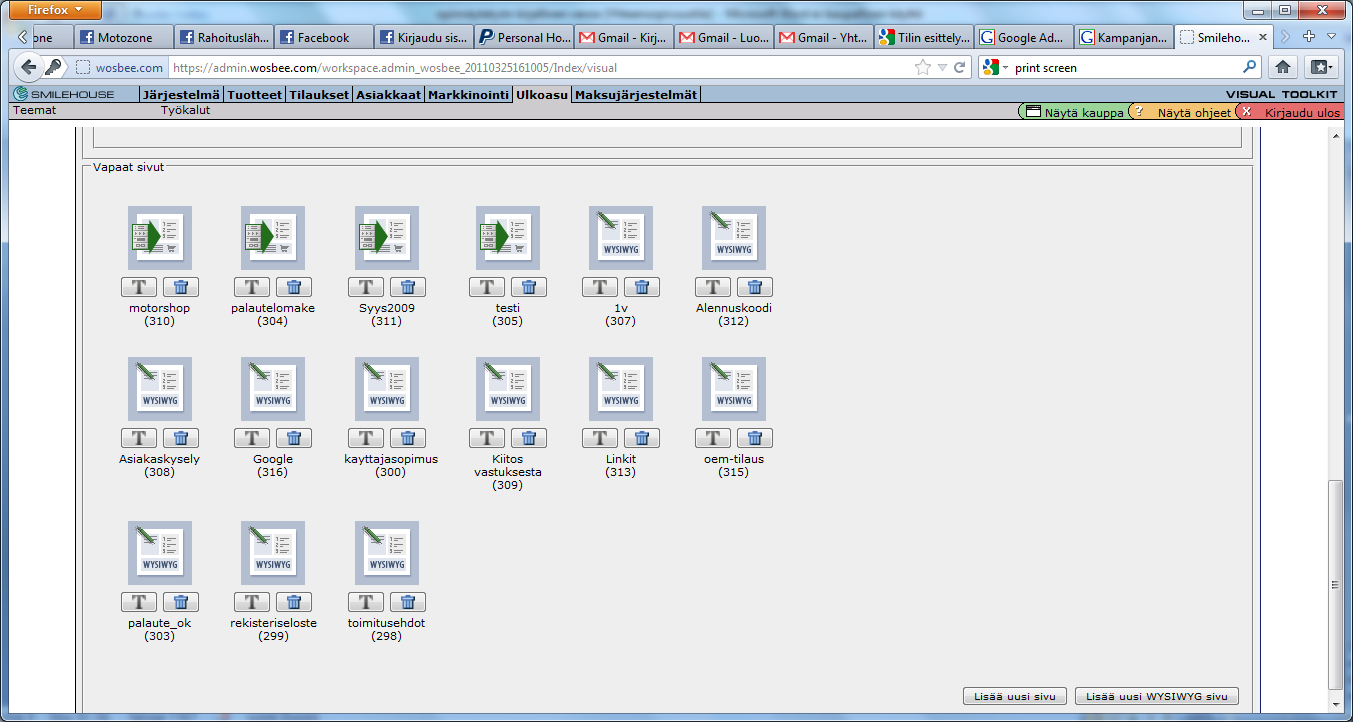Go to the Firefox home page
Image resolution: width=1353 pixels, height=722 pixels.
pyautogui.click(x=1284, y=67)
